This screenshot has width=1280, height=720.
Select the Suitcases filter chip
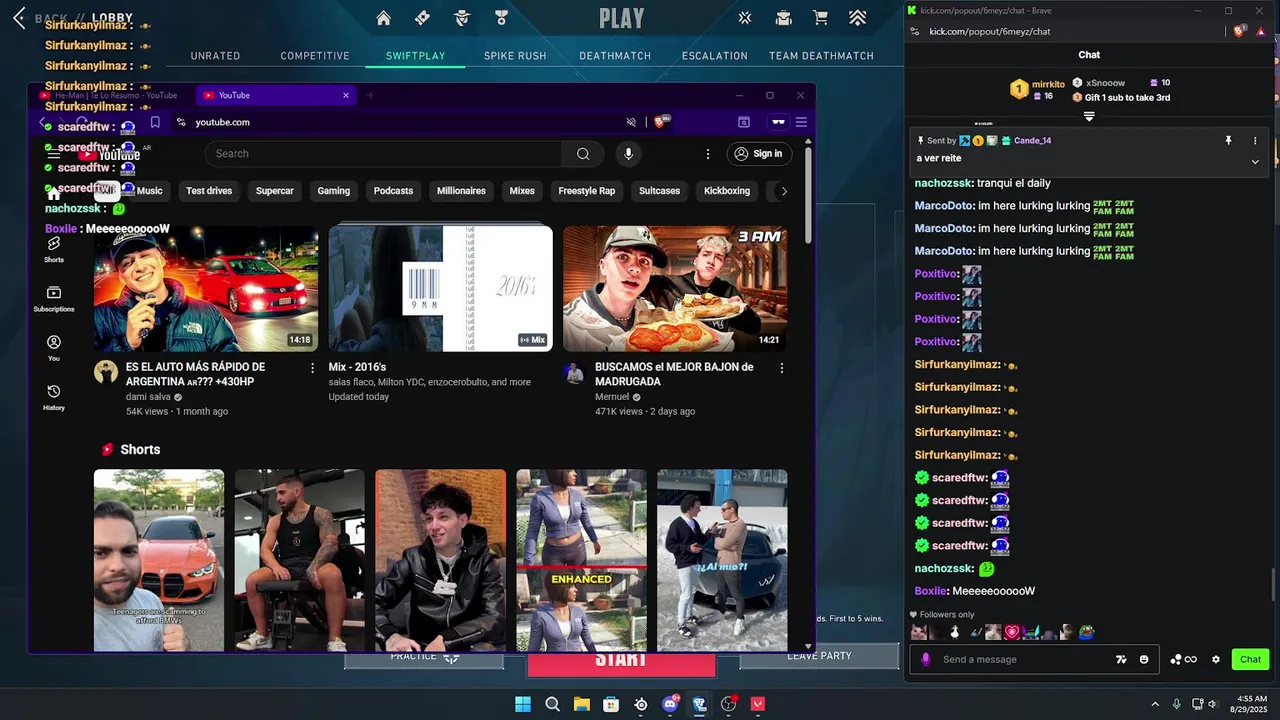coord(659,191)
